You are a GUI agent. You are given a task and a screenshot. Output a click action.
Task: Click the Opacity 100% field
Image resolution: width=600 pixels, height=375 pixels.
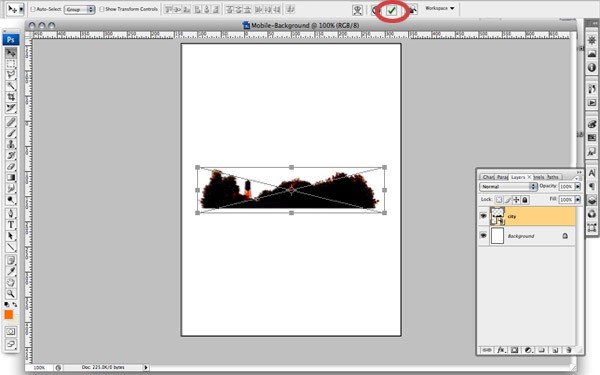tap(566, 186)
